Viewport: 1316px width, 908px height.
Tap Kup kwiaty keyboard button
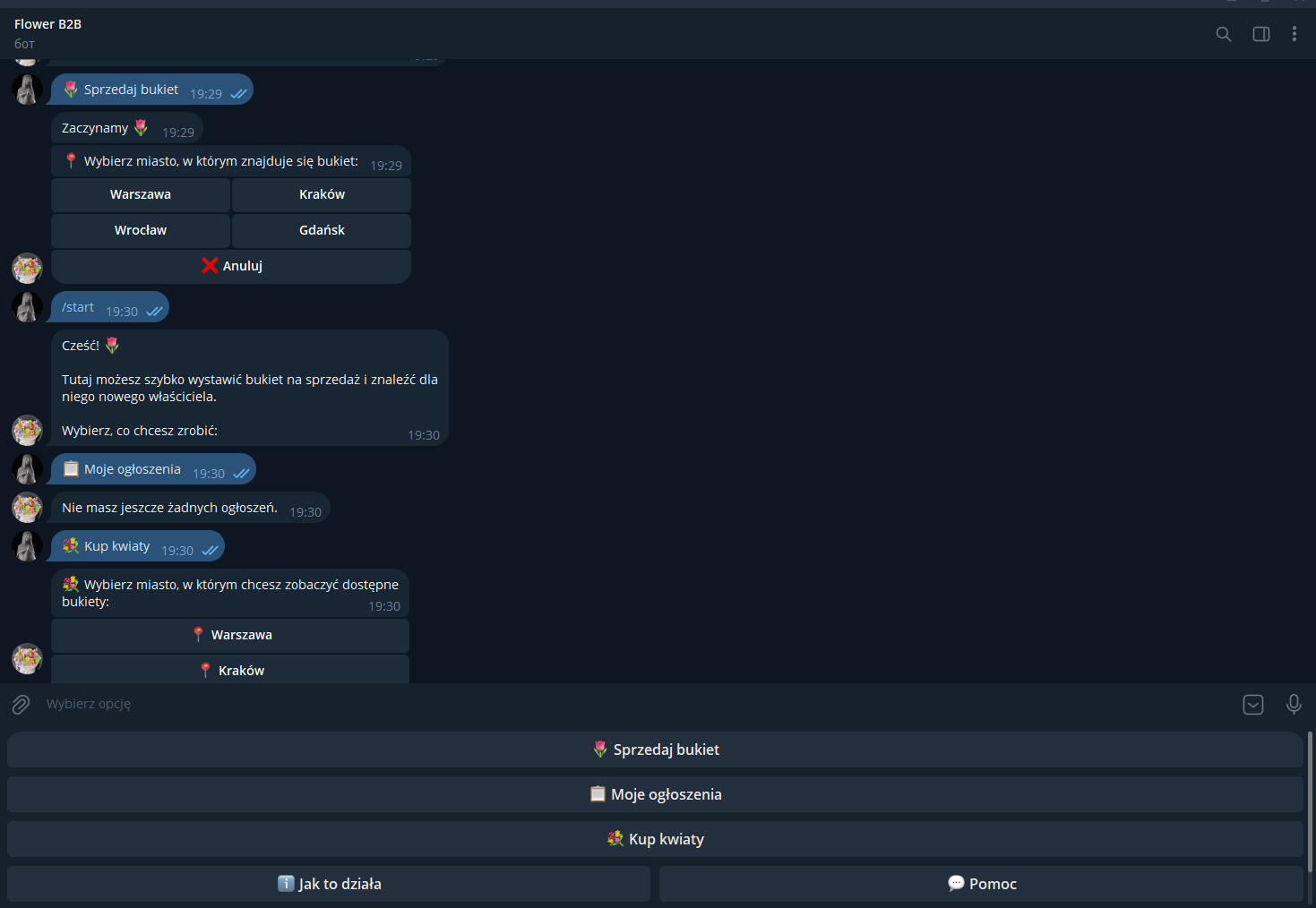click(655, 839)
